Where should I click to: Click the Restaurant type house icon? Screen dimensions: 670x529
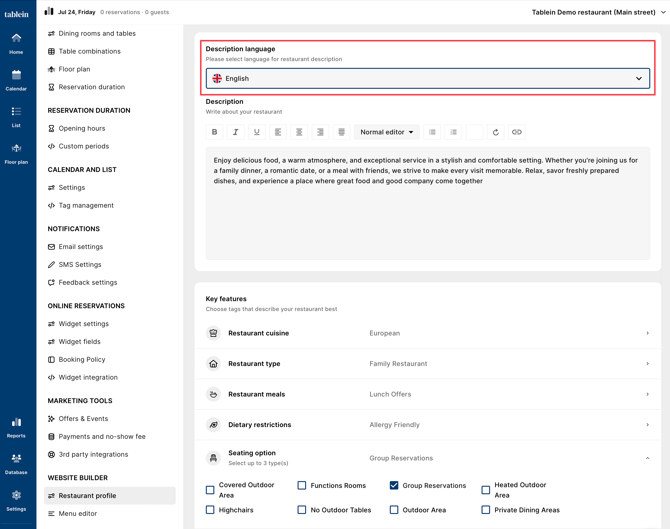point(213,364)
